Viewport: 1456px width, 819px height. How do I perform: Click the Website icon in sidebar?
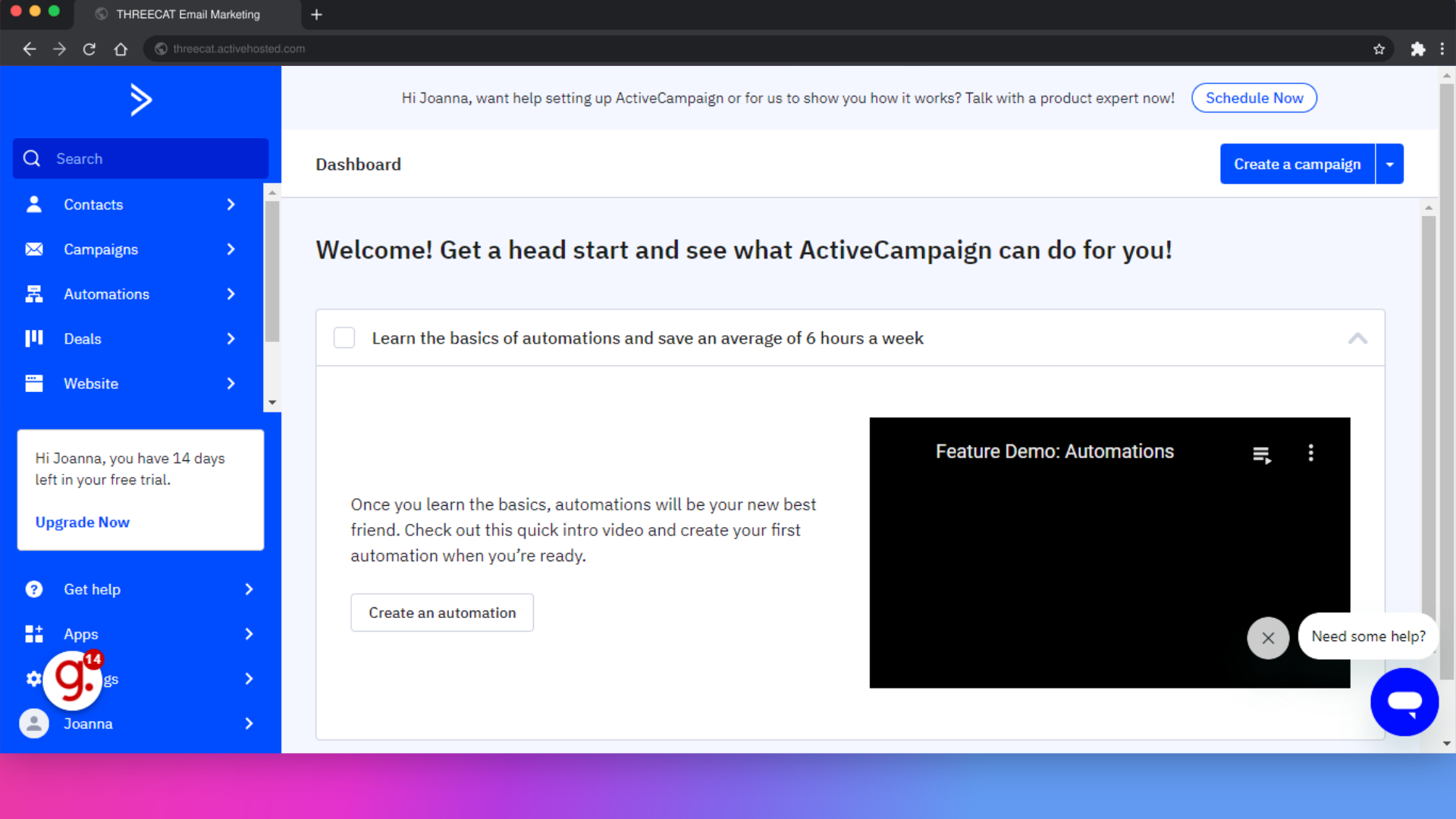click(x=35, y=383)
